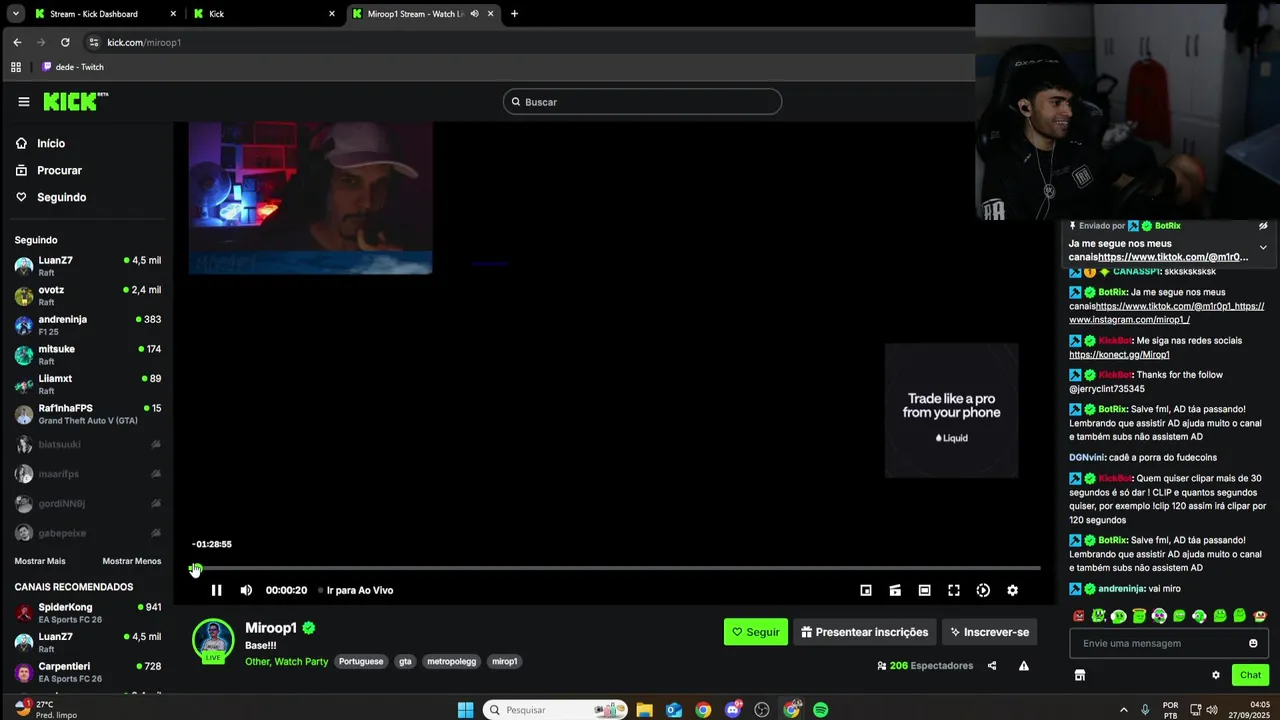
Task: Share the Miroop1 stream
Action: point(992,665)
